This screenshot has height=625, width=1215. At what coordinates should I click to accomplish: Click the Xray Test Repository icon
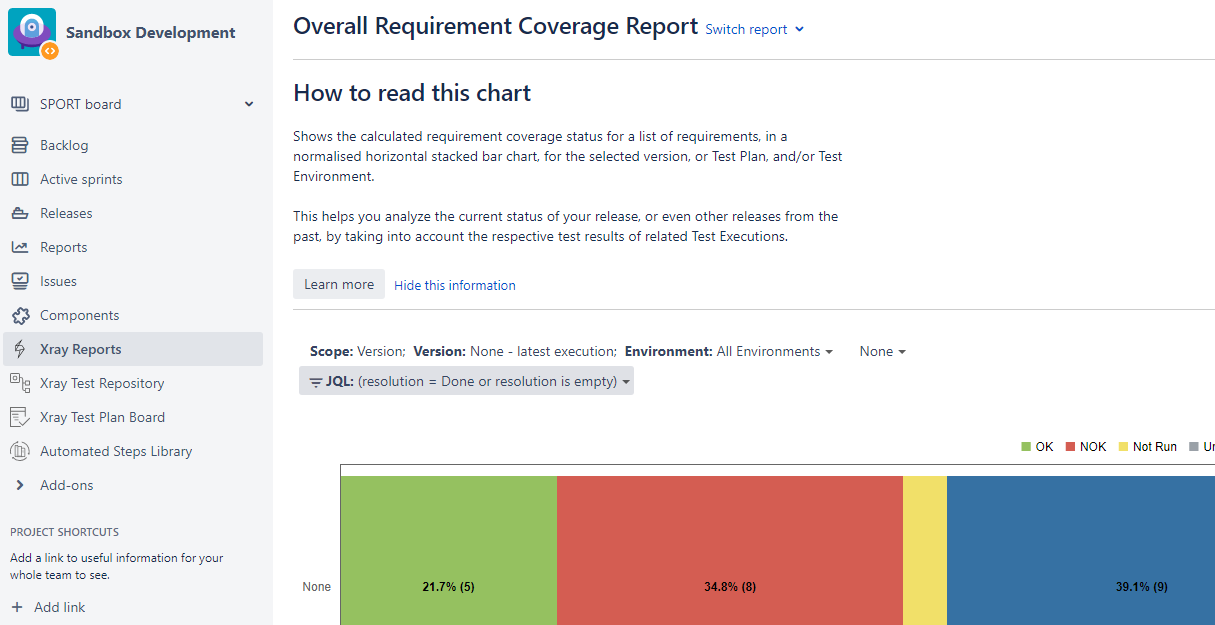tap(20, 383)
